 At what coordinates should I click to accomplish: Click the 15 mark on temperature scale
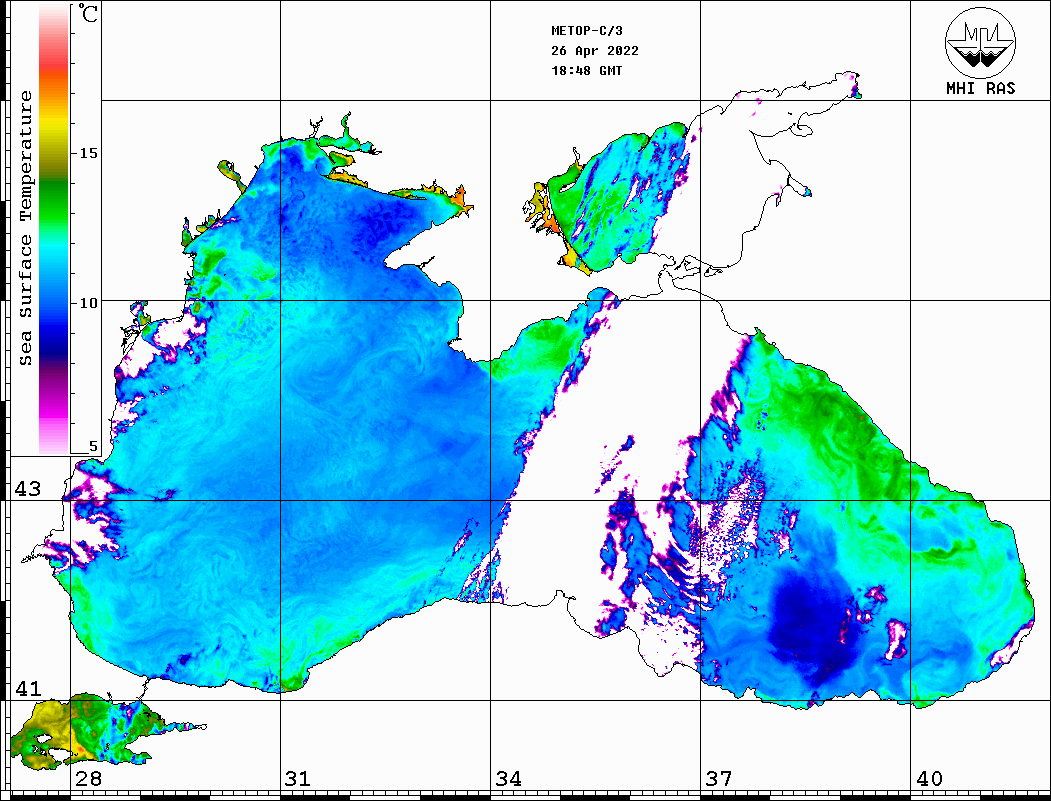(x=88, y=153)
